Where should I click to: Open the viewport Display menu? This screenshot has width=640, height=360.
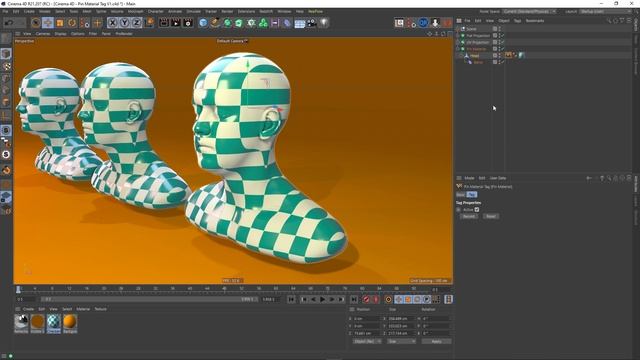click(60, 34)
